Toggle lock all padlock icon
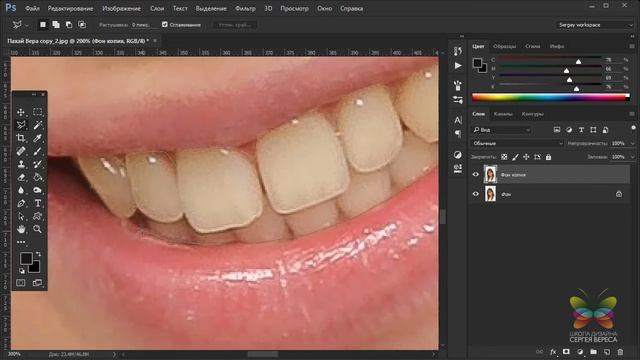Screen dimensions: 640x360 tap(548, 157)
